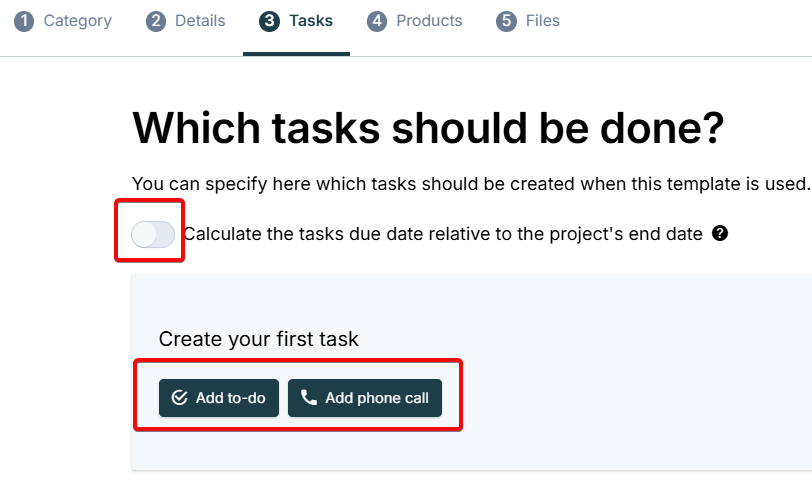
Task: Click the step 2 number circle icon
Action: coord(156,21)
